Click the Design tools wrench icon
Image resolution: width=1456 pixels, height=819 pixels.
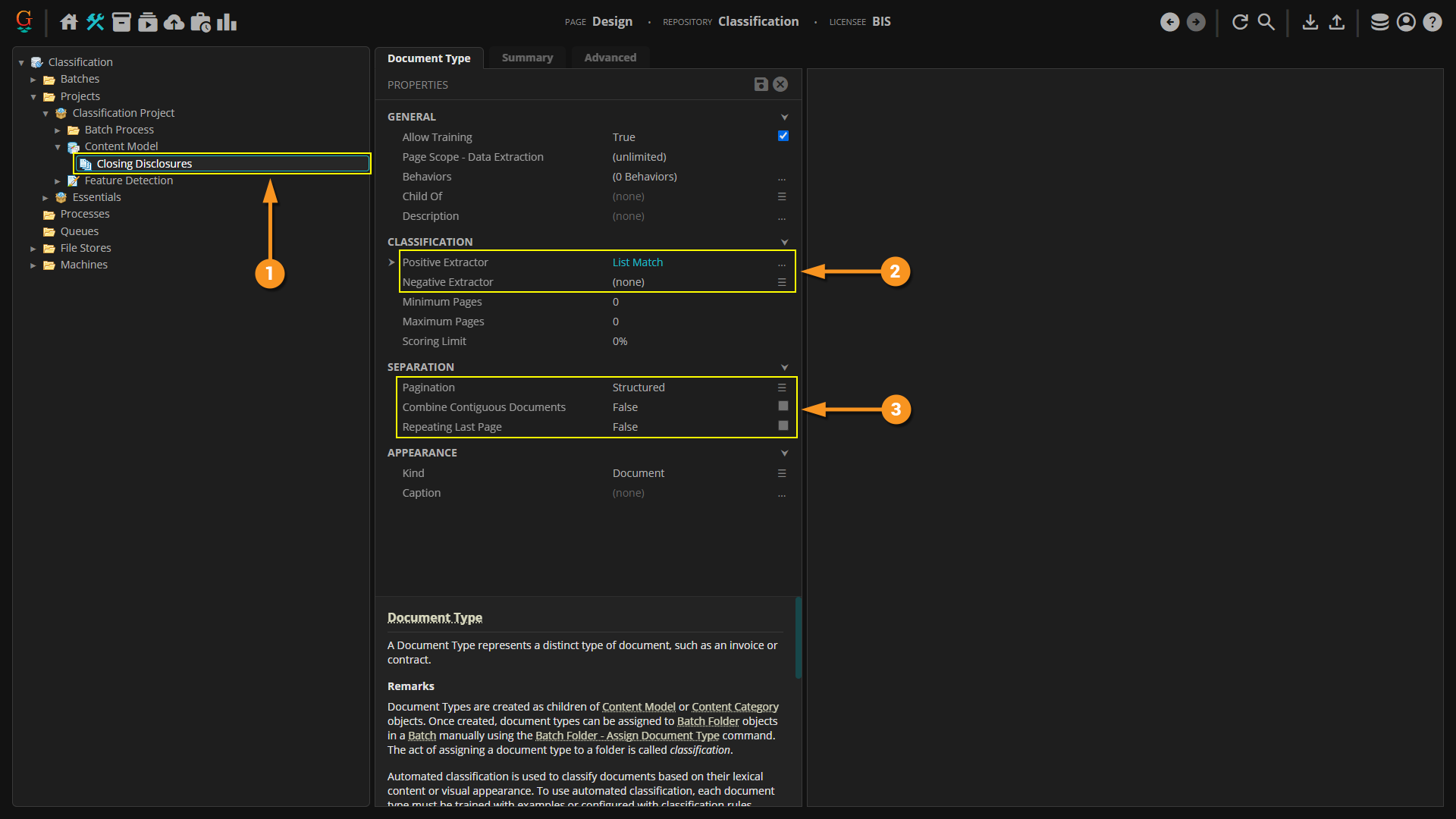[96, 22]
